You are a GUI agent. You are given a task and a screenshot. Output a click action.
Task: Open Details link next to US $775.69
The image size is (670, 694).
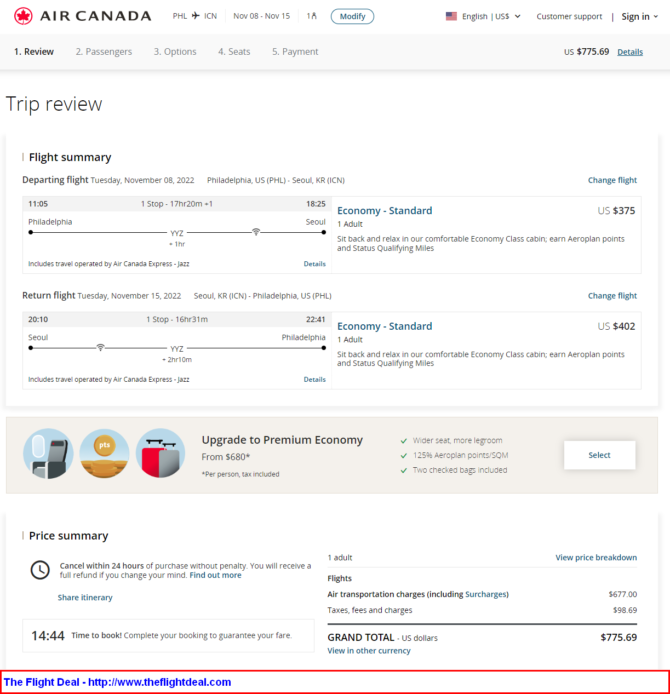(x=630, y=52)
